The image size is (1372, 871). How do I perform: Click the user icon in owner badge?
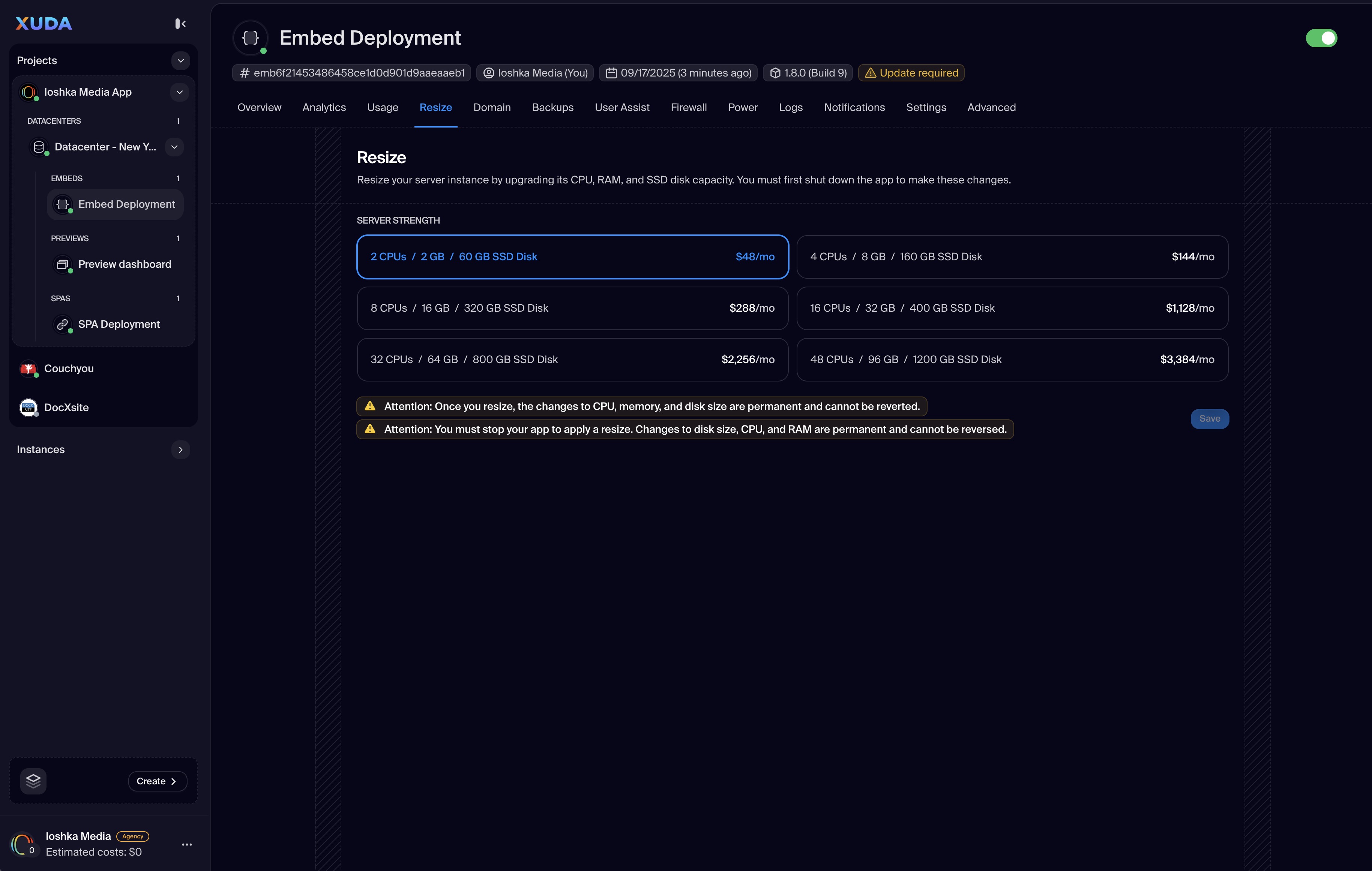488,73
